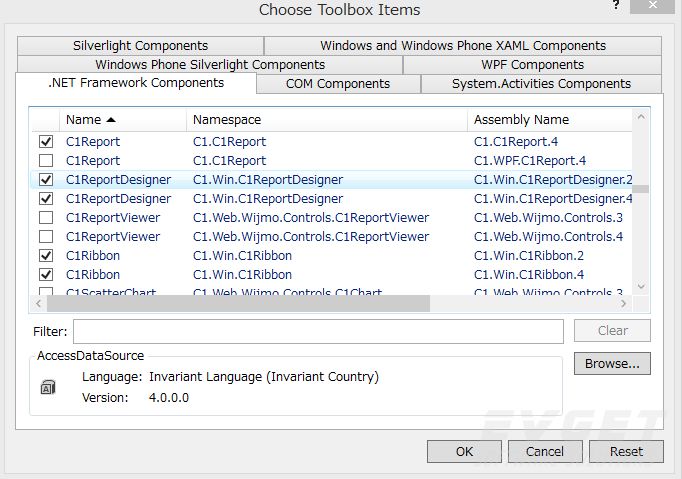Image resolution: width=682 pixels, height=479 pixels.
Task: Check C1ReportViewer with assembly C1.Web.Wijmo.Controls.4
Action: pyautogui.click(x=46, y=237)
